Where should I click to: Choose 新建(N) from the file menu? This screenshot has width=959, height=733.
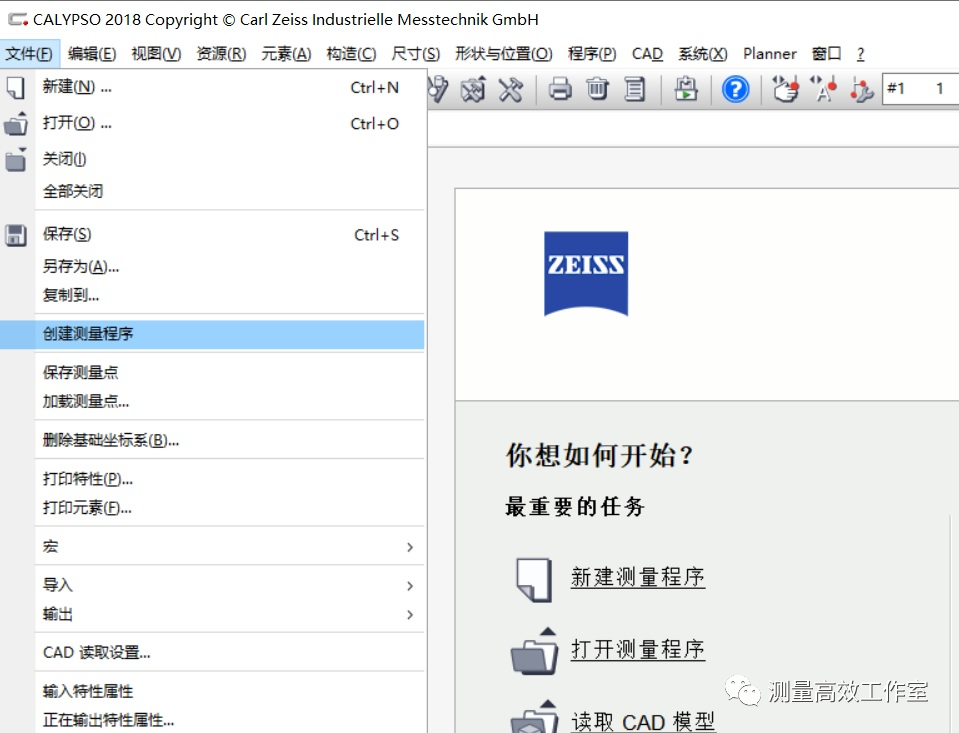coord(212,87)
